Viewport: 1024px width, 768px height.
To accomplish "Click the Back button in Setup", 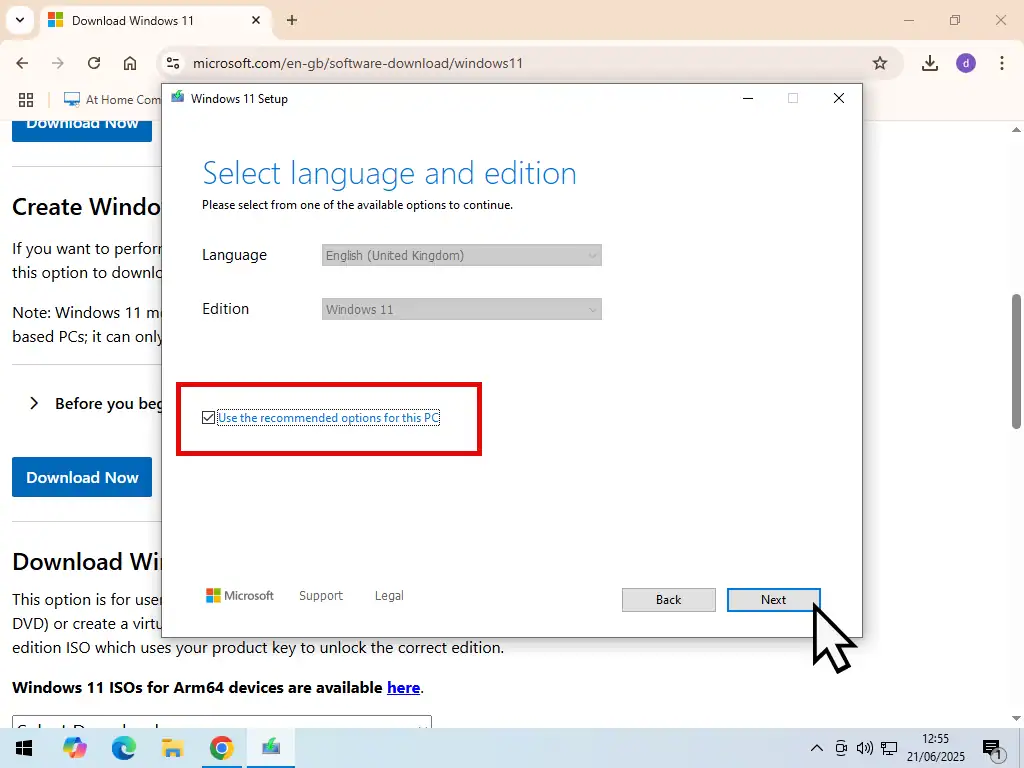I will 668,600.
